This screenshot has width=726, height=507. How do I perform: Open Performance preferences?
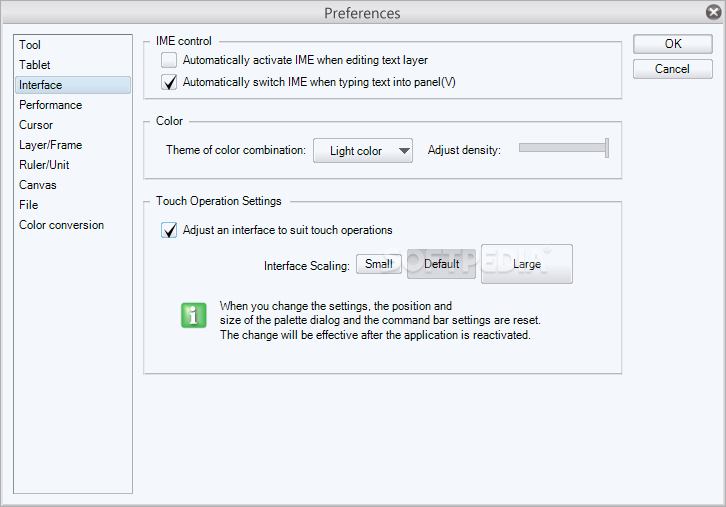click(x=73, y=105)
